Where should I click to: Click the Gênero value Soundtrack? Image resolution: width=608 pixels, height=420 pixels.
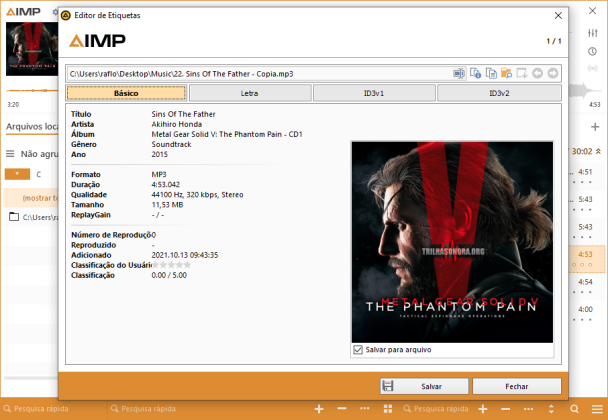[x=171, y=144]
